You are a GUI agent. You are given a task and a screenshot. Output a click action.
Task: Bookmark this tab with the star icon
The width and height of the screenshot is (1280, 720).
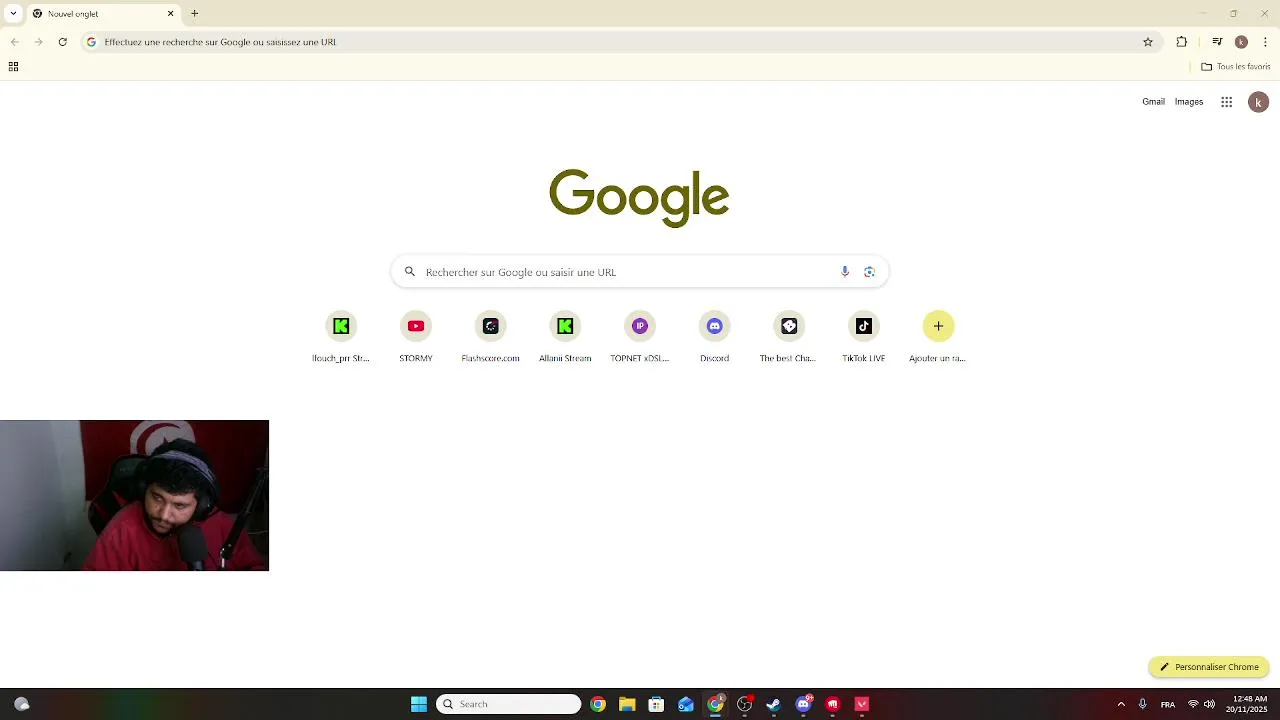tap(1148, 42)
